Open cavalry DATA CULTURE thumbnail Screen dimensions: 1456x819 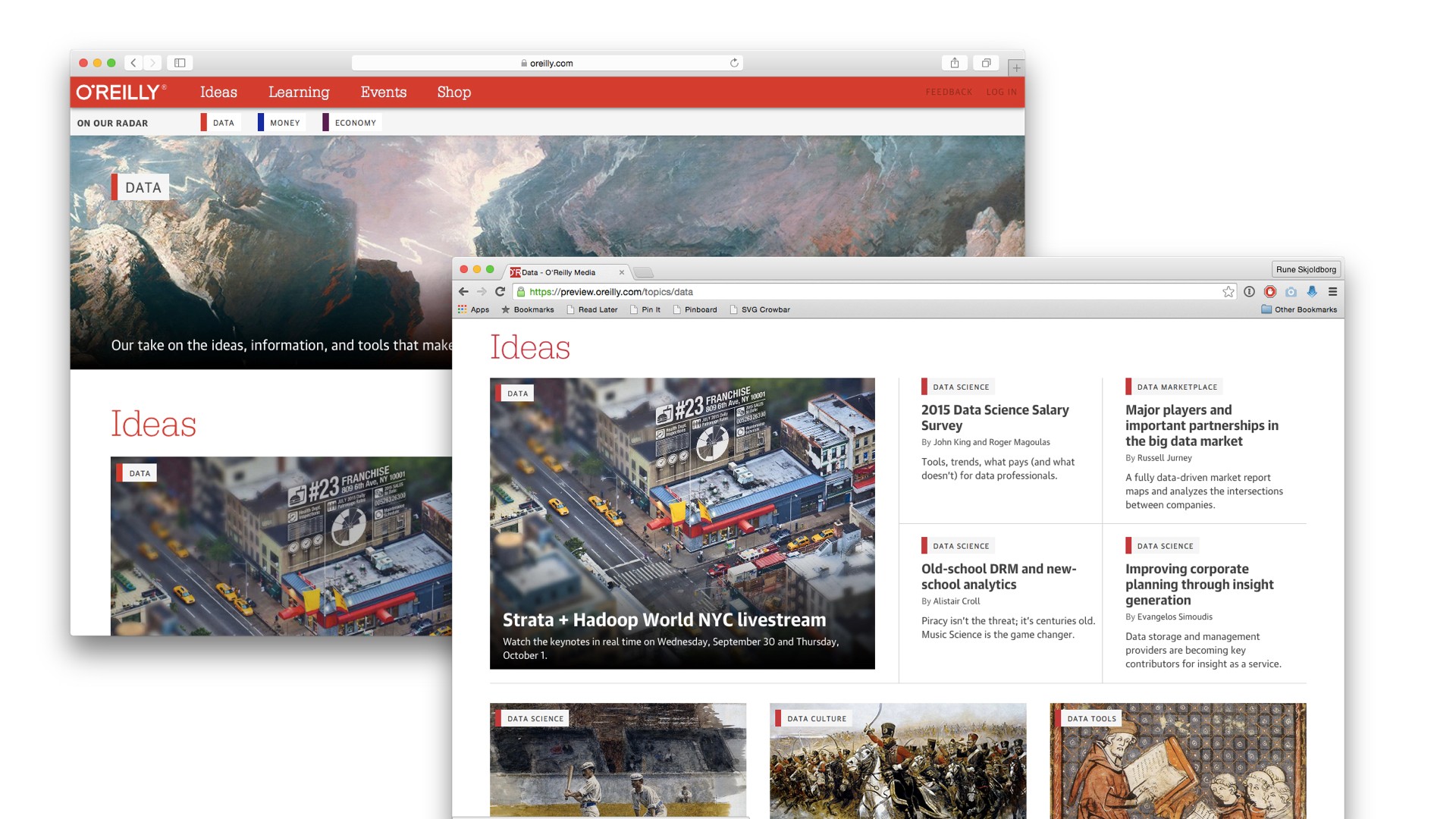(898, 761)
